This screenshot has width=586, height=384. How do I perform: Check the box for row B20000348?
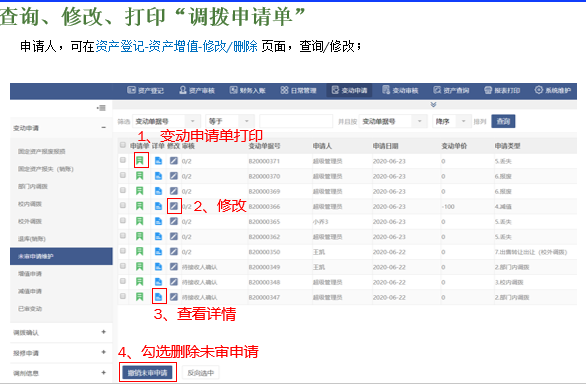(123, 281)
